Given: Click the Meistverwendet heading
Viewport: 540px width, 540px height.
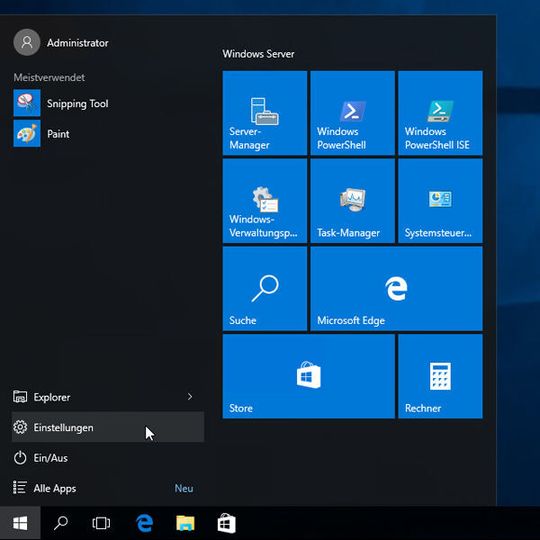Looking at the screenshot, I should [49, 77].
